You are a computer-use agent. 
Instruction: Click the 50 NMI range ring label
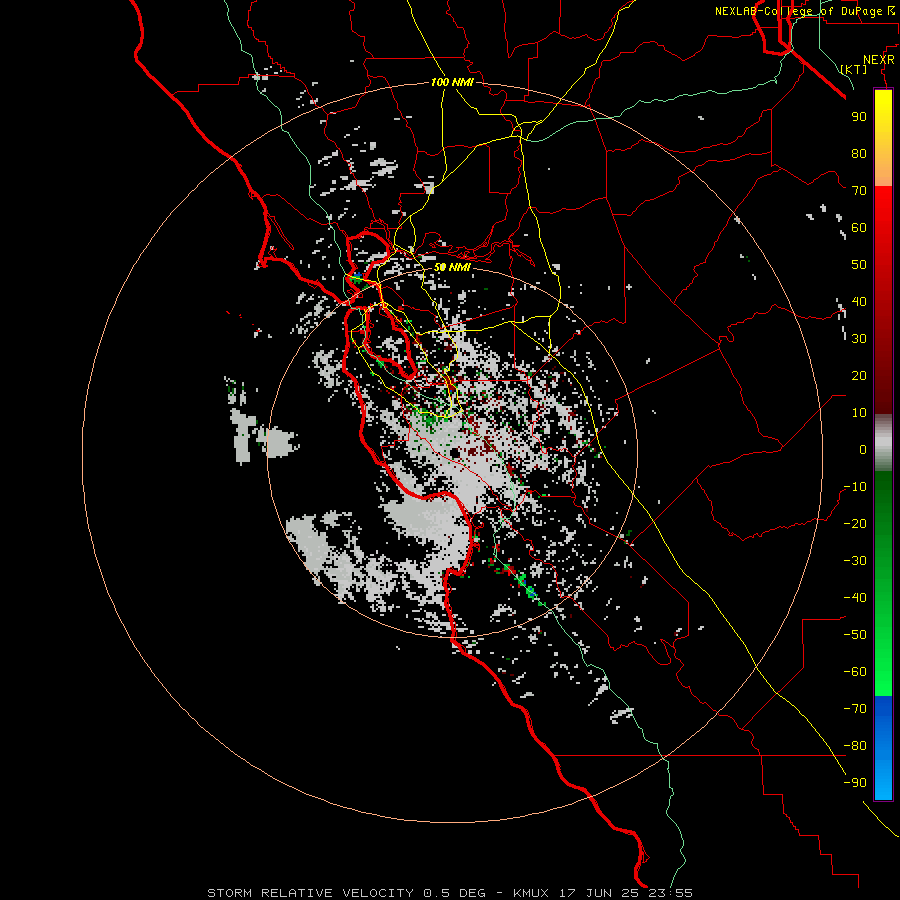point(452,267)
